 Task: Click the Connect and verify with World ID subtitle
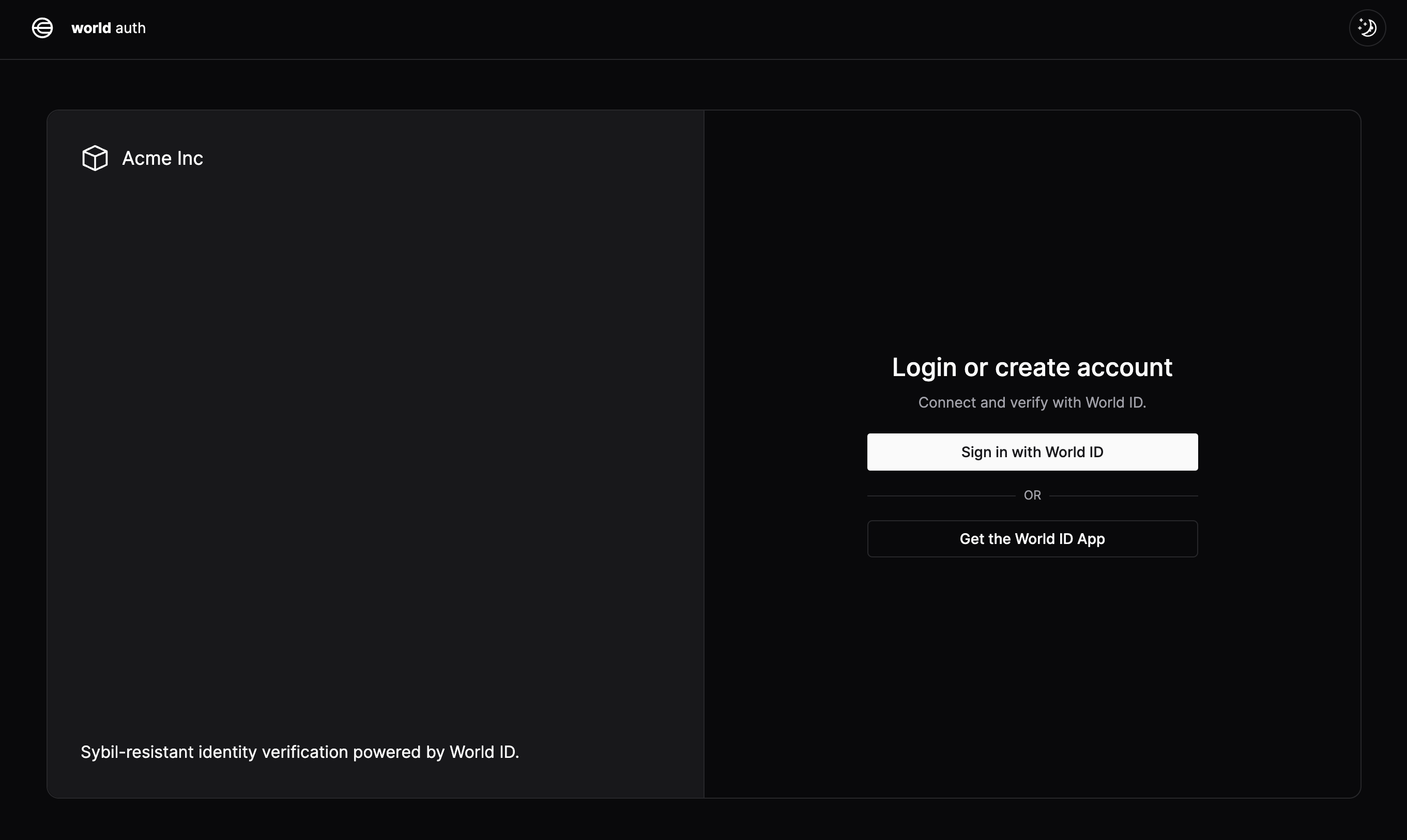1032,402
